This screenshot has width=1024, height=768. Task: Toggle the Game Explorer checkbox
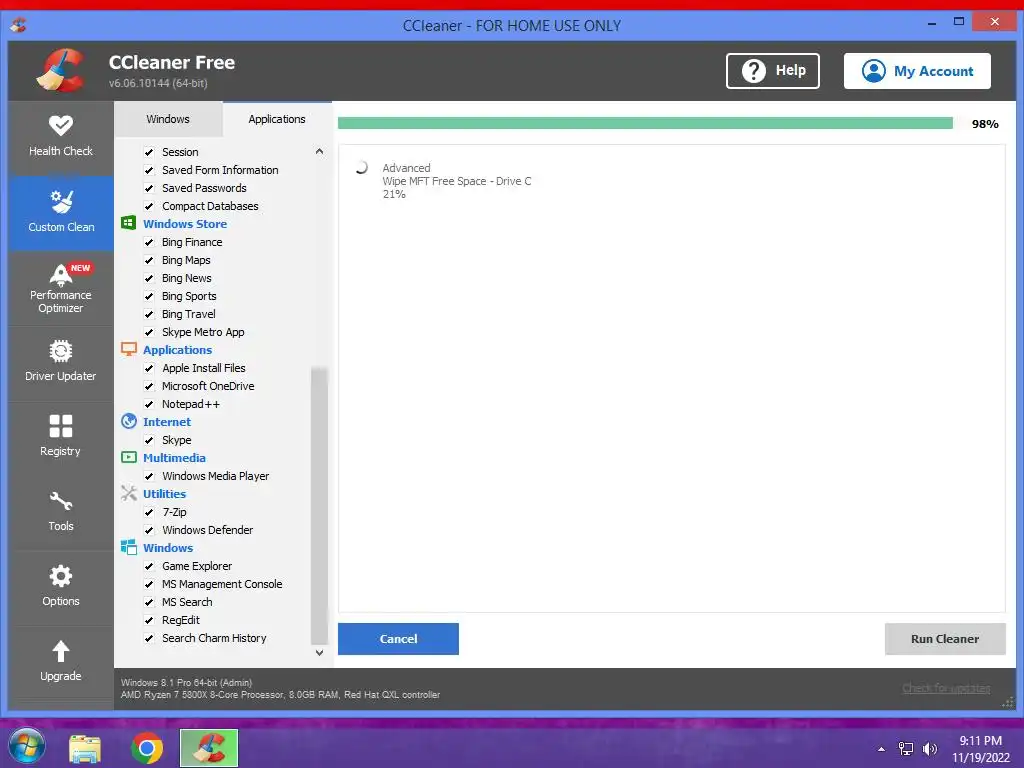pos(149,566)
